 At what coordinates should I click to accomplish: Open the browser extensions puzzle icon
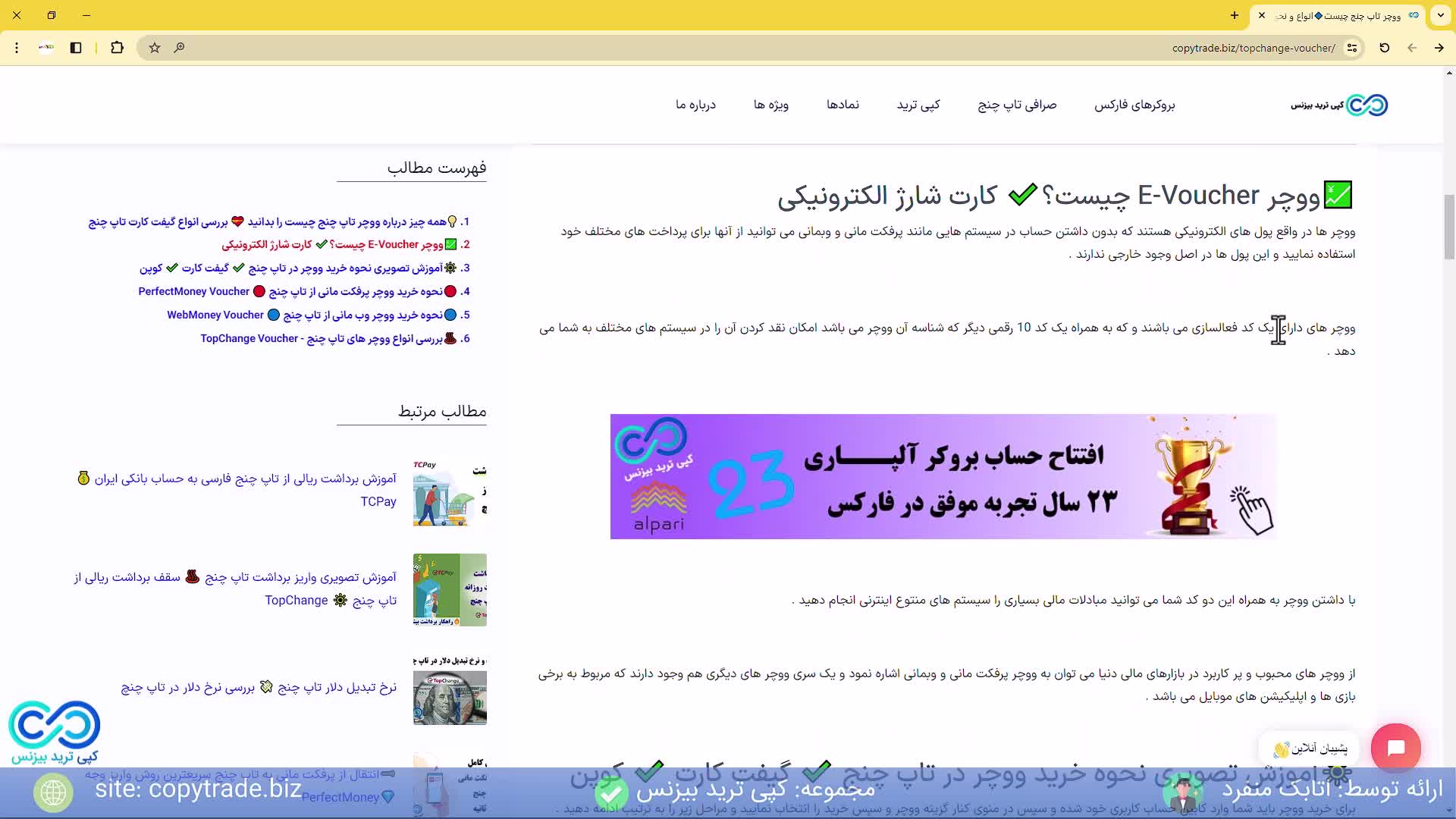(x=117, y=48)
